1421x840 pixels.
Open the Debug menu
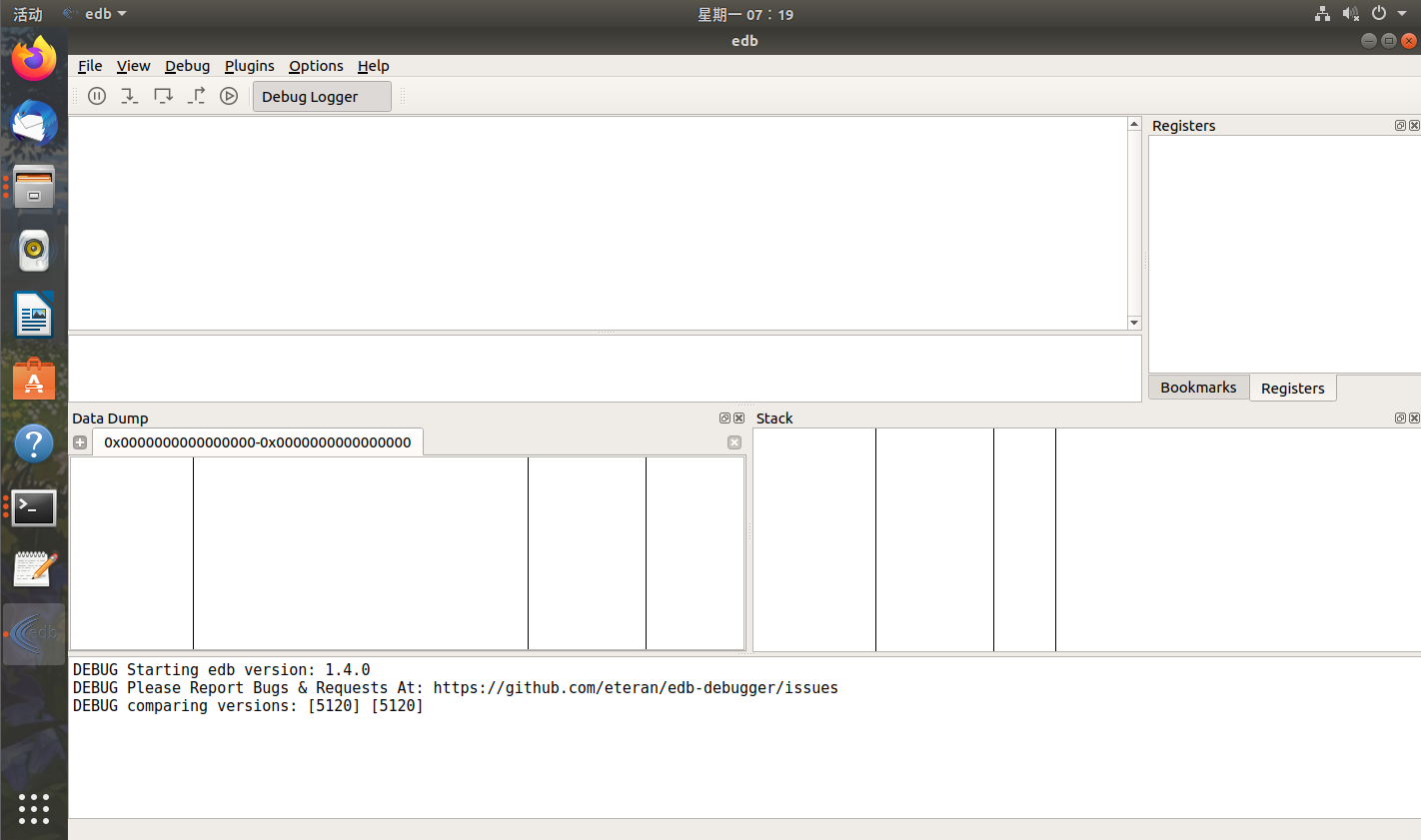(x=187, y=66)
